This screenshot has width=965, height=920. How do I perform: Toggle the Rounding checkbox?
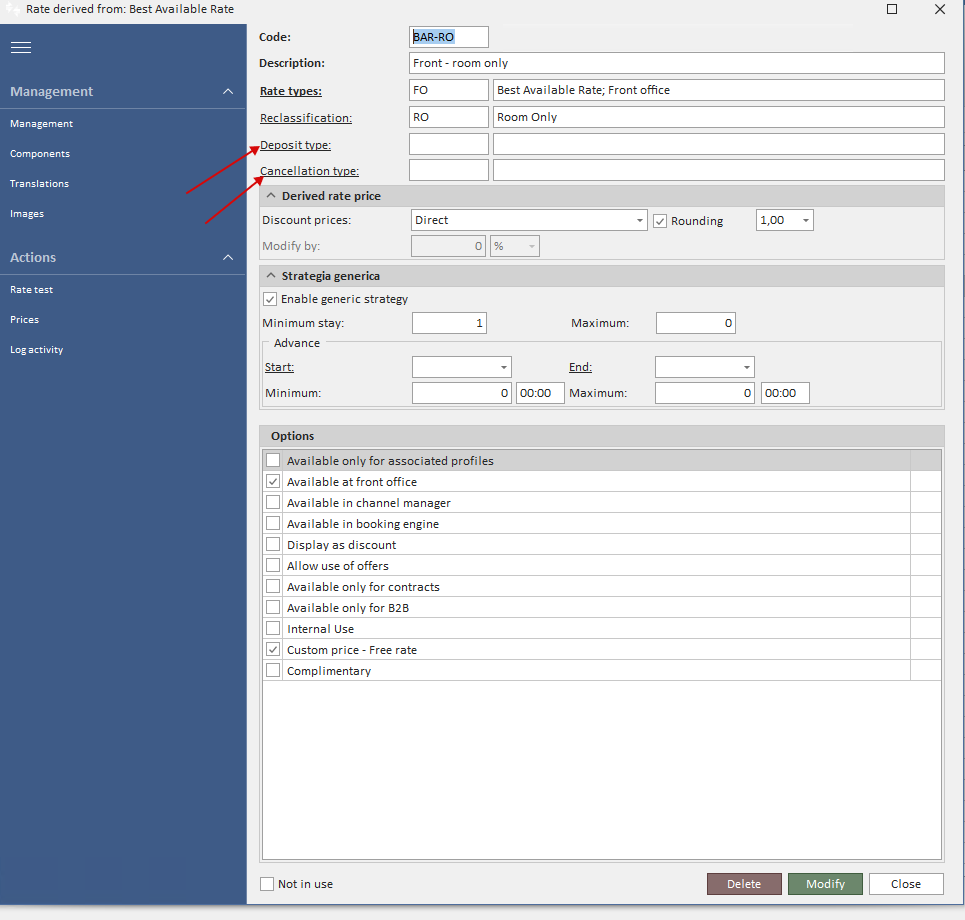660,221
